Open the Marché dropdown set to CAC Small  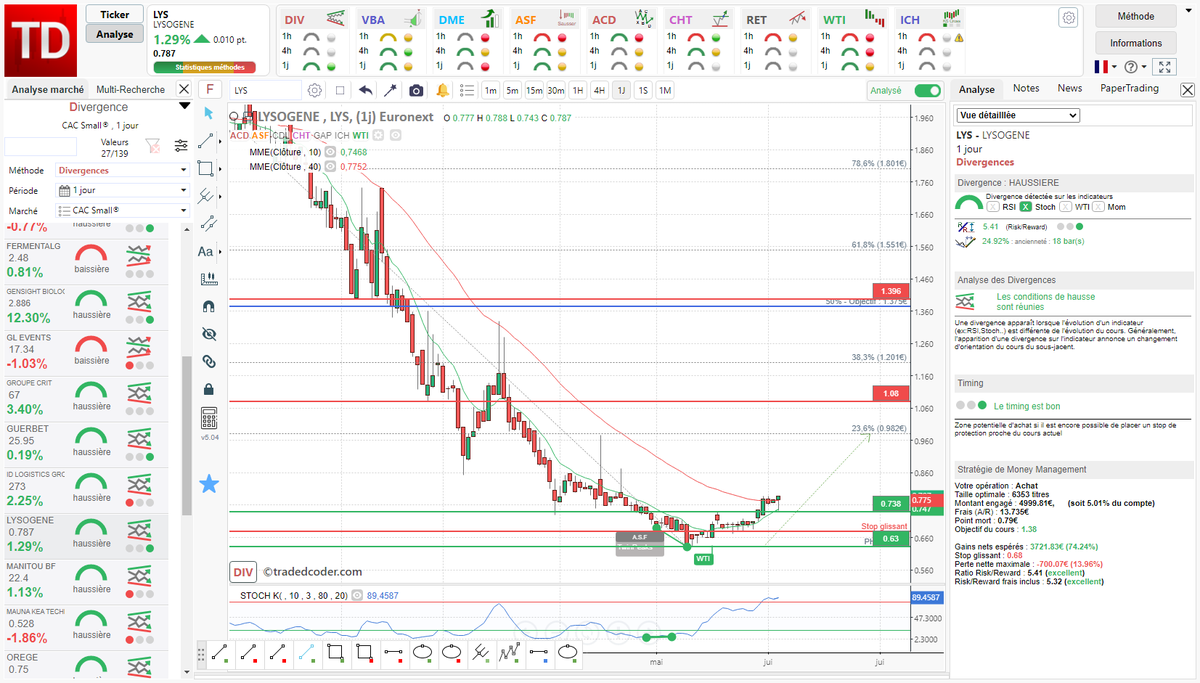pyautogui.click(x=122, y=210)
